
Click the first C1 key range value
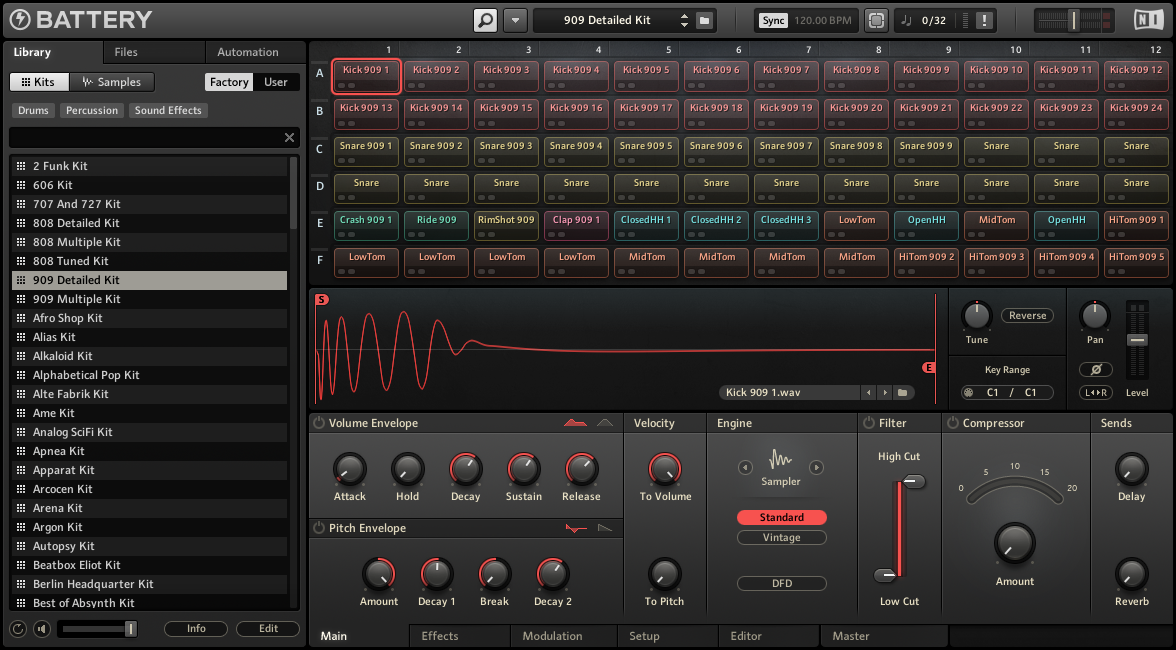pyautogui.click(x=992, y=392)
